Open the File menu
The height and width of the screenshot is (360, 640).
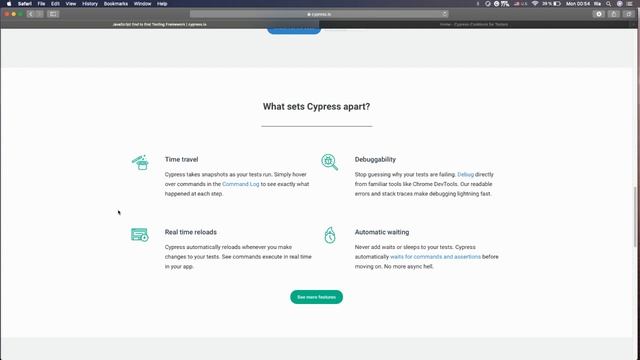tap(41, 4)
